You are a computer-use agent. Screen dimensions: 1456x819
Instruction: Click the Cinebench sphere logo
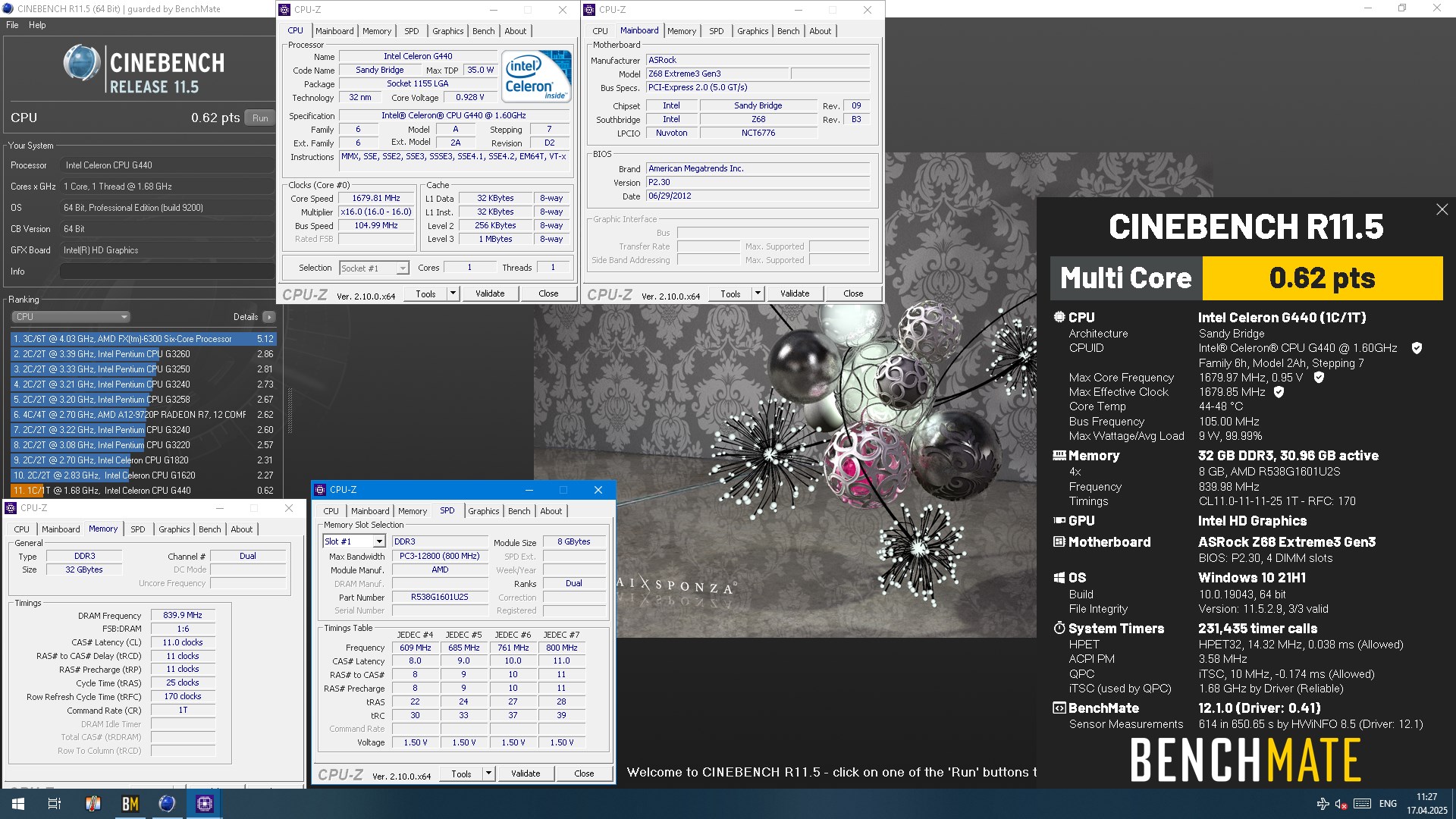[x=81, y=63]
